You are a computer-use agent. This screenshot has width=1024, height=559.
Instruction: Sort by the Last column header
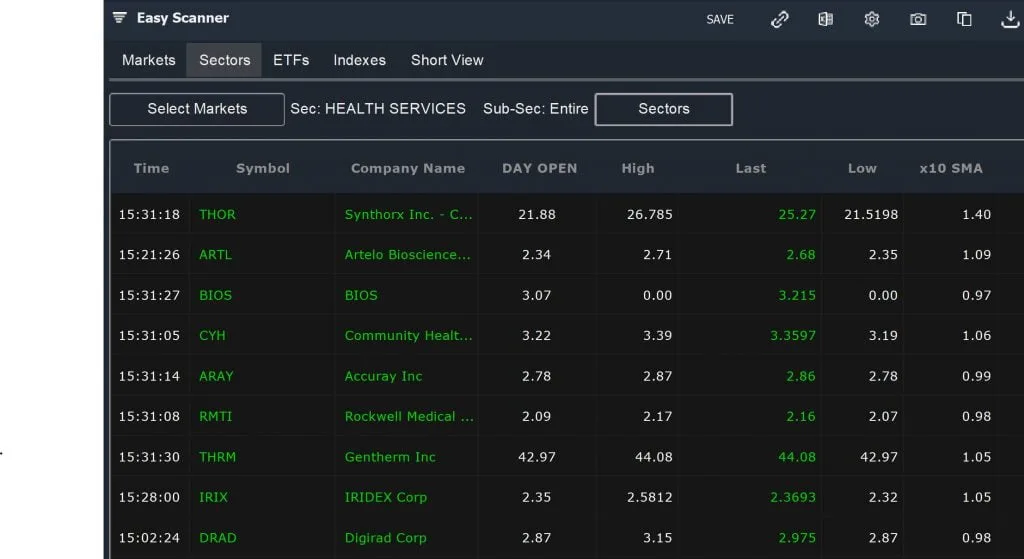click(x=750, y=168)
